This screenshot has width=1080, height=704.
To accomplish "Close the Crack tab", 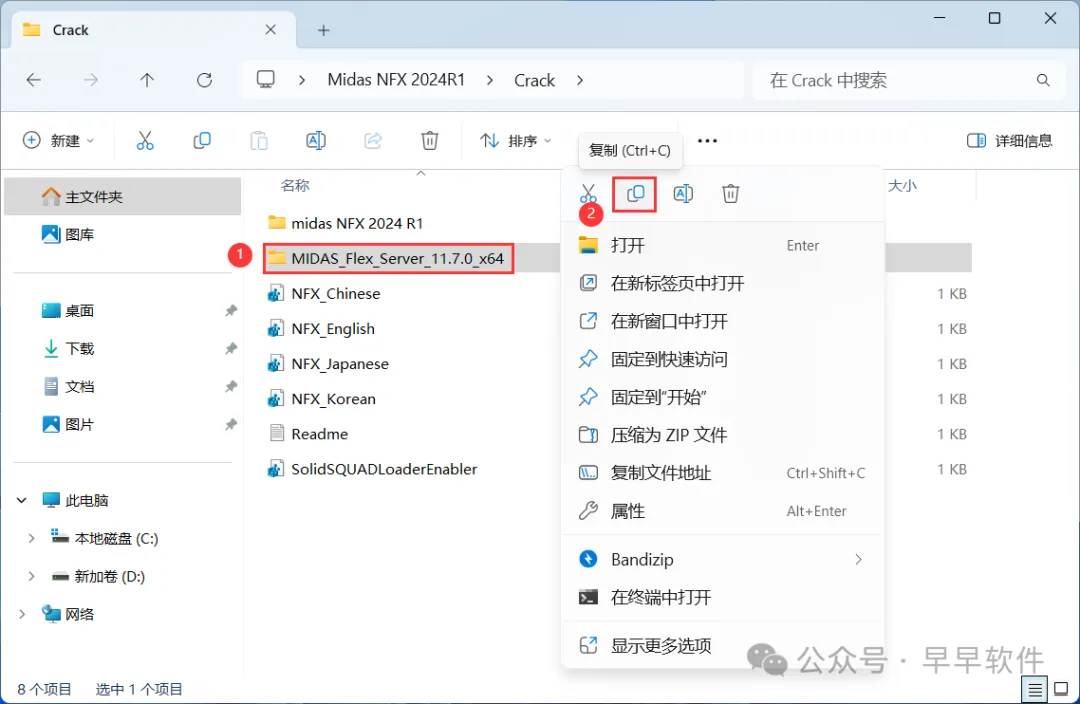I will (271, 30).
